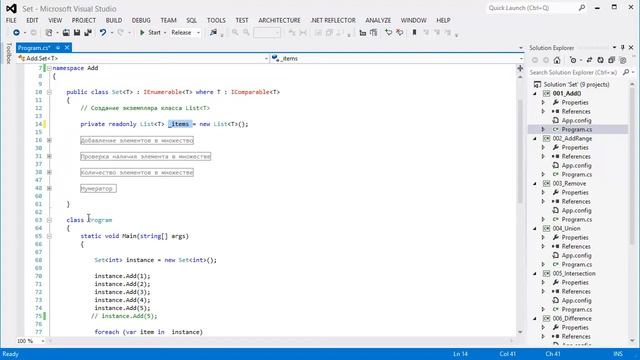Open the DEBUG menu
This screenshot has height=360, width=640.
coord(141,20)
